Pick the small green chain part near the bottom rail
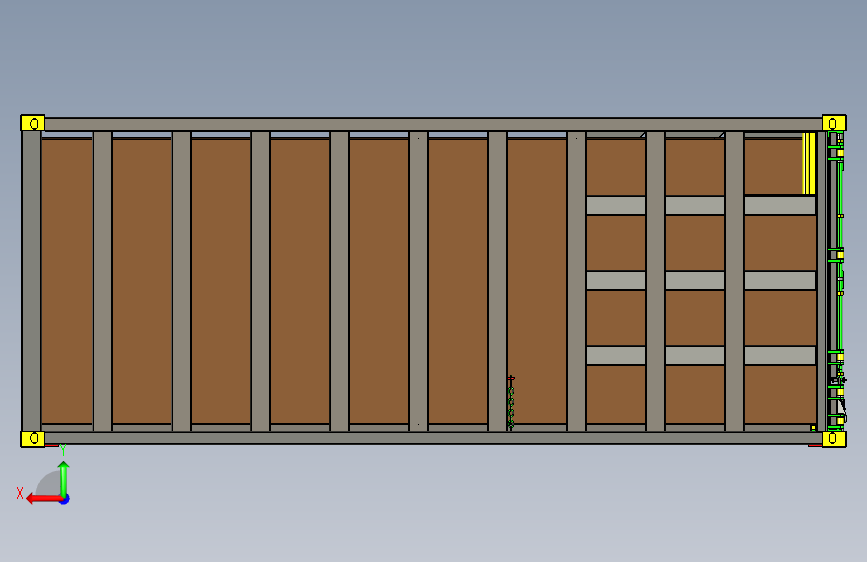The image size is (867, 562). [511, 402]
